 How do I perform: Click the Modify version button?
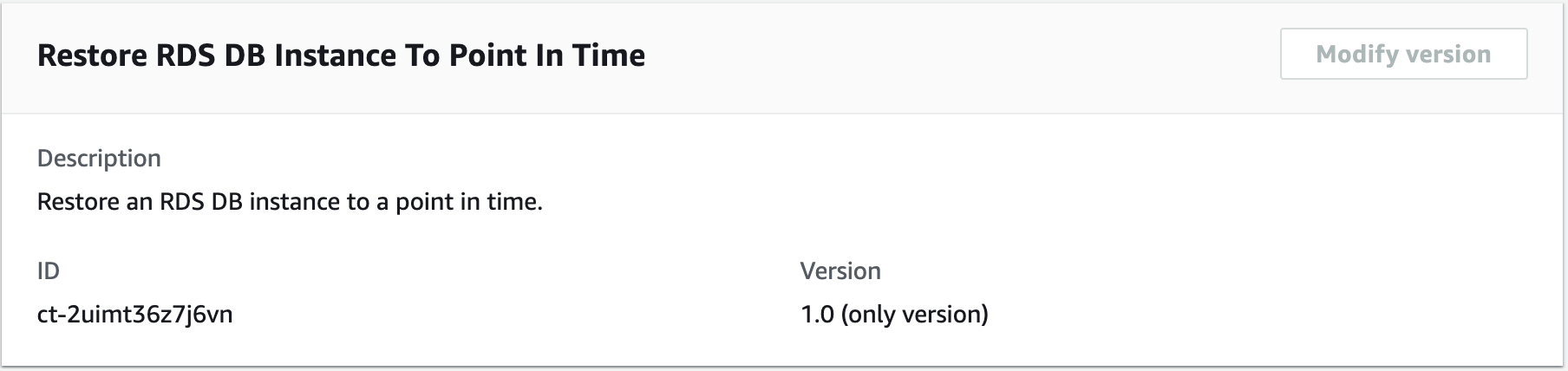(x=1403, y=54)
